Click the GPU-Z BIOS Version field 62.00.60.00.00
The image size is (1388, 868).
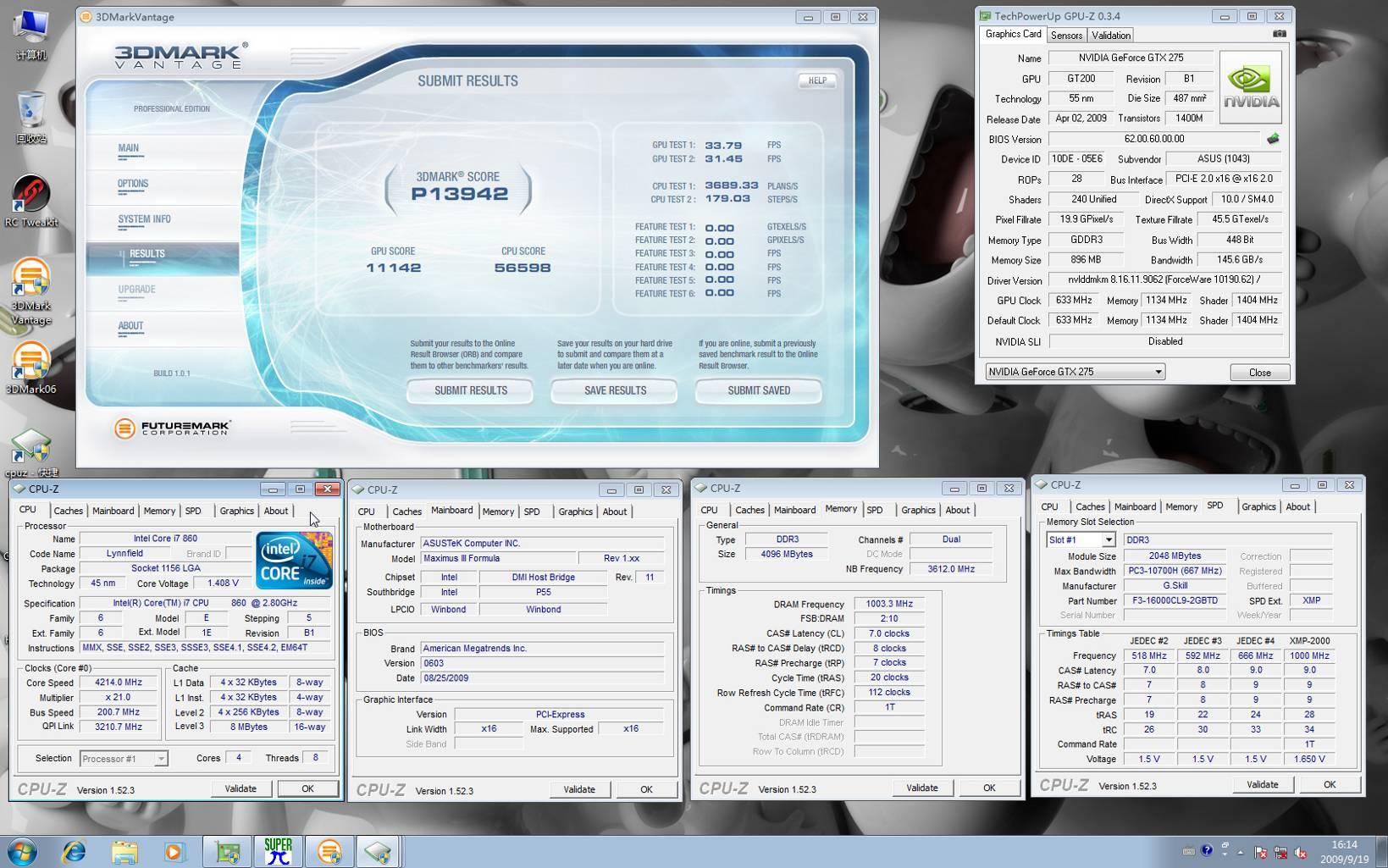pos(1154,139)
